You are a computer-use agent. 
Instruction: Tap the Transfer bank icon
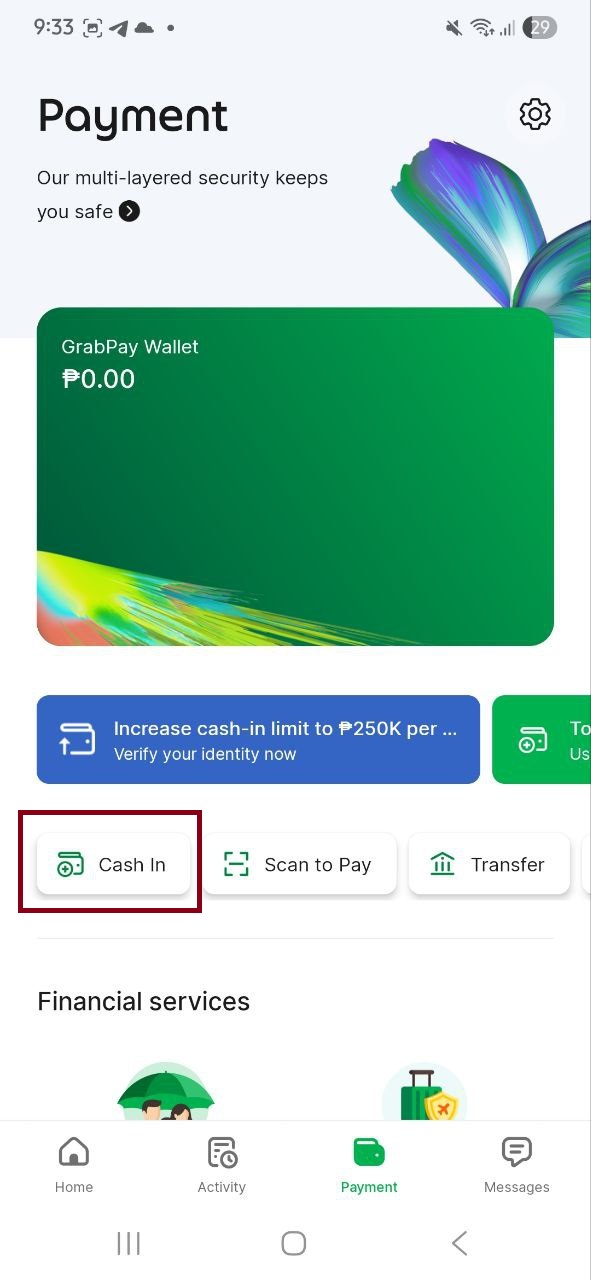point(442,864)
